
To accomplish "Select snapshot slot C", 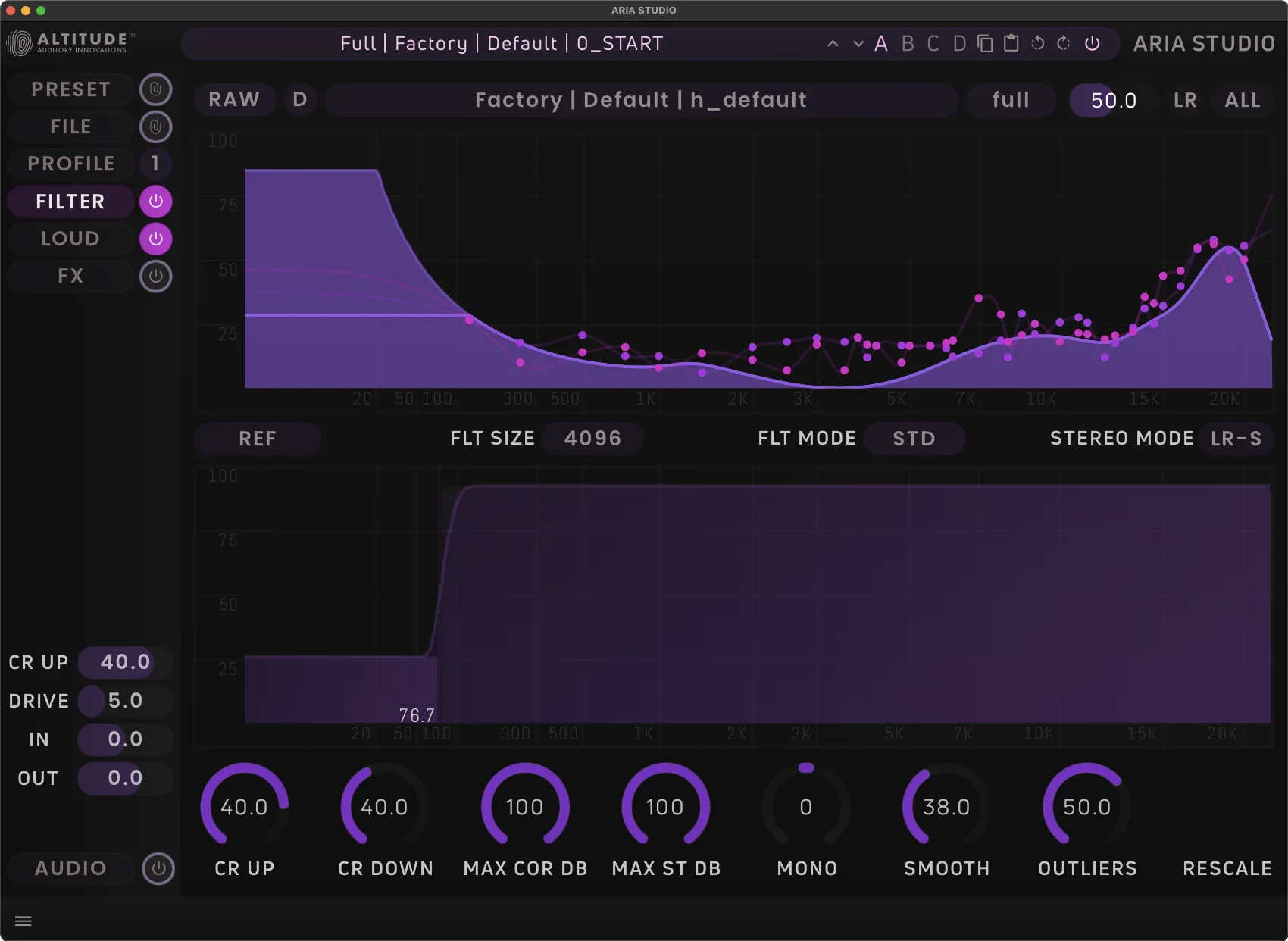I will pyautogui.click(x=933, y=43).
